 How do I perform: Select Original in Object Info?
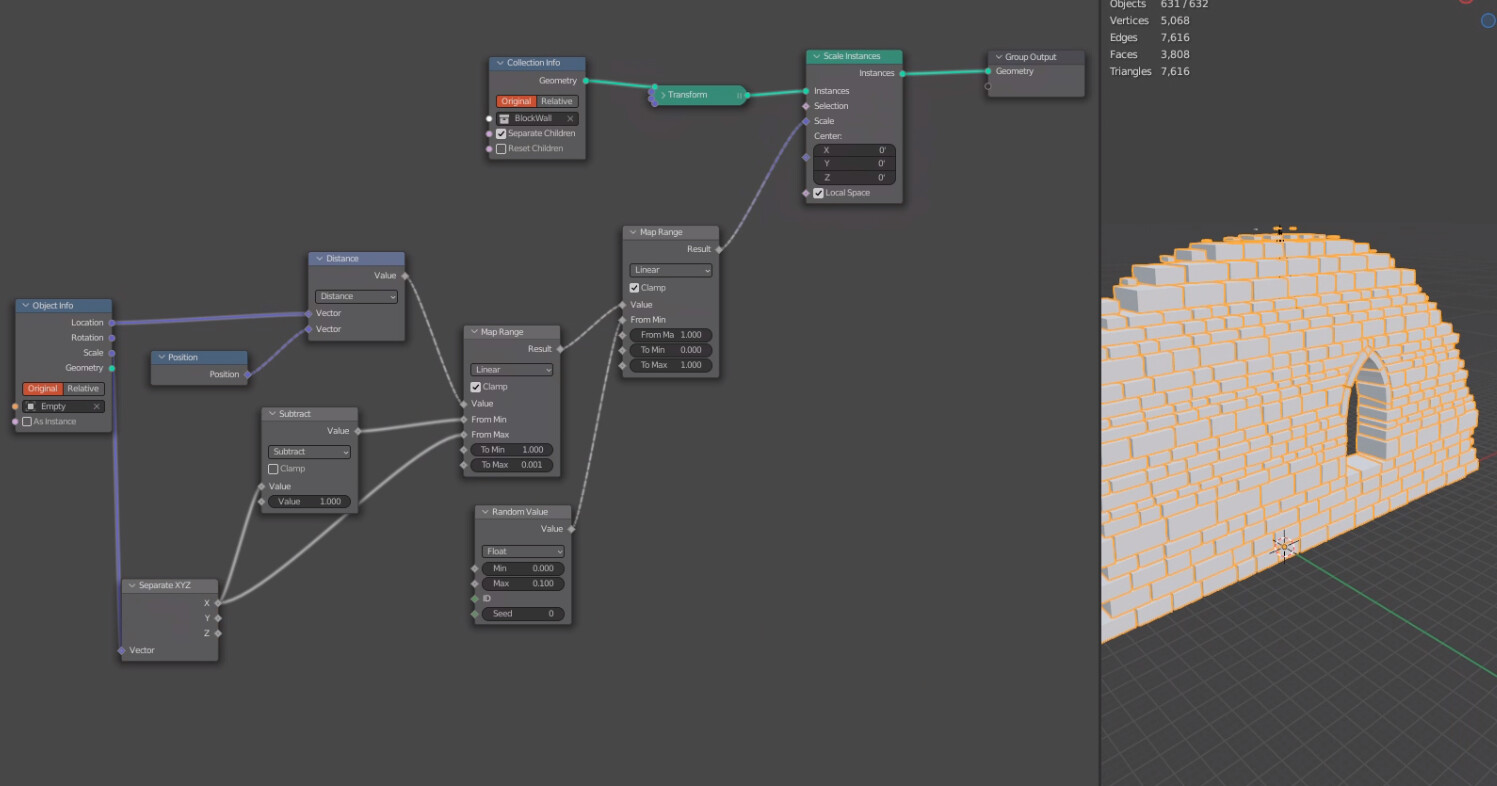43,389
